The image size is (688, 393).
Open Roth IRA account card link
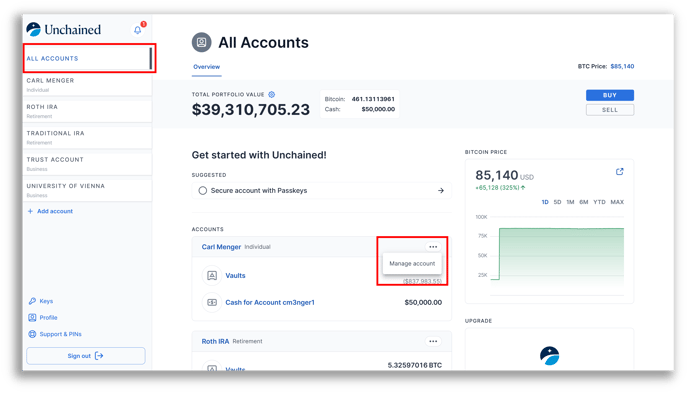[x=215, y=341]
